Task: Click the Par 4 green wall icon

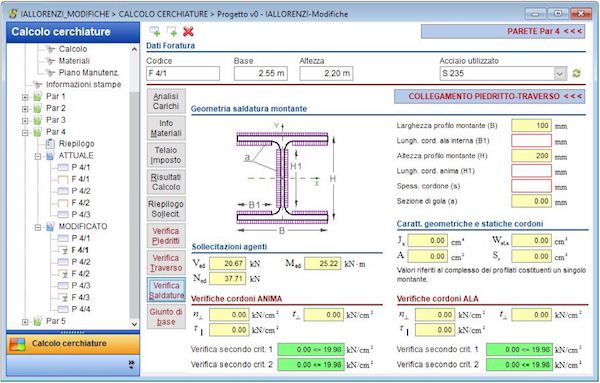Action: 38,132
